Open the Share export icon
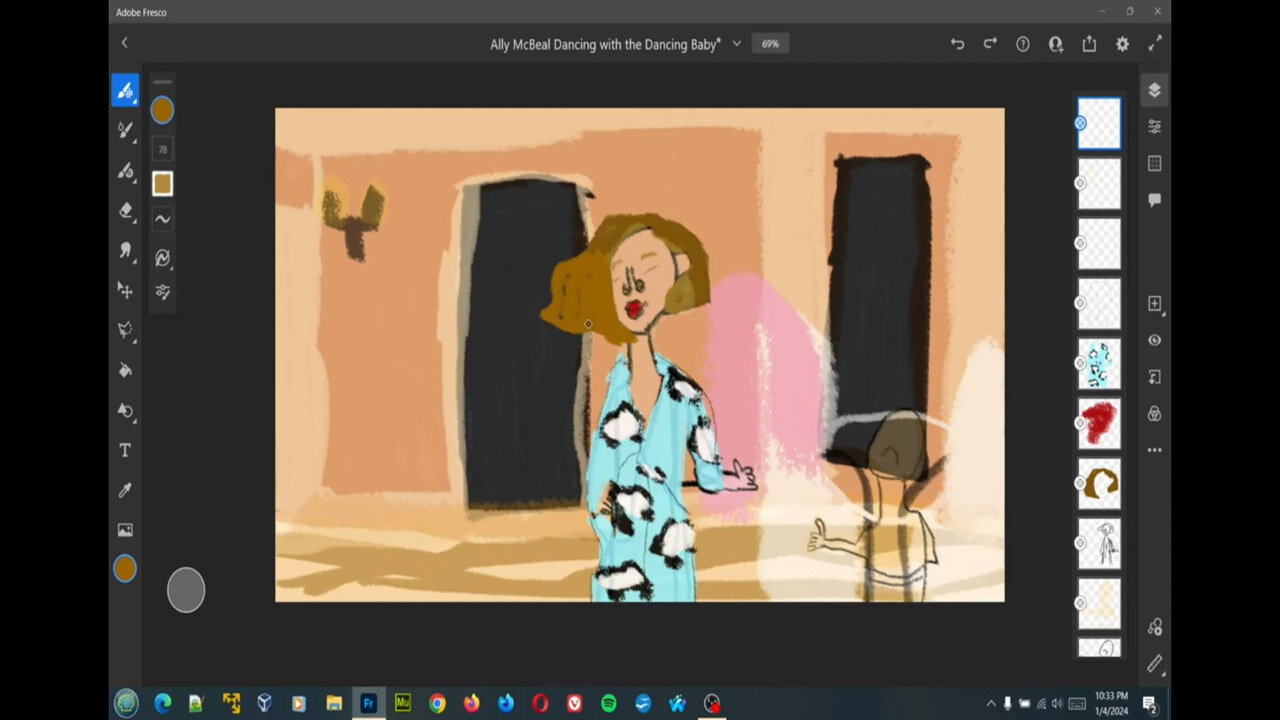This screenshot has width=1280, height=720. [1089, 44]
